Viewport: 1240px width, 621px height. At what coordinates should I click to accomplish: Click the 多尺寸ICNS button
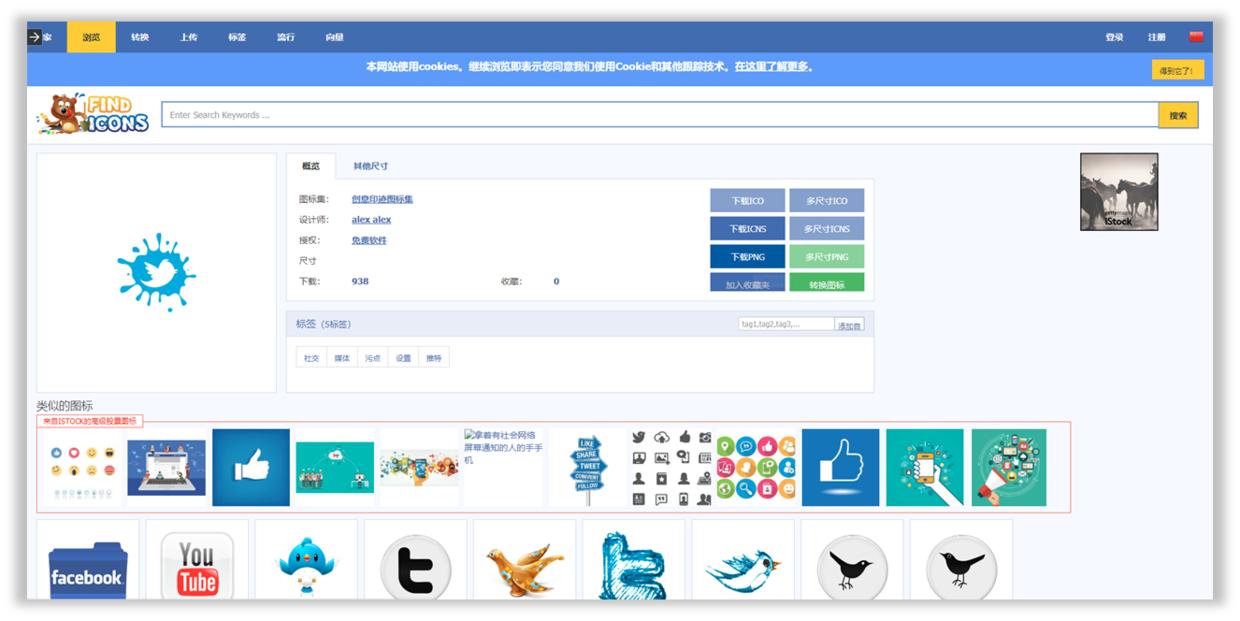(827, 229)
